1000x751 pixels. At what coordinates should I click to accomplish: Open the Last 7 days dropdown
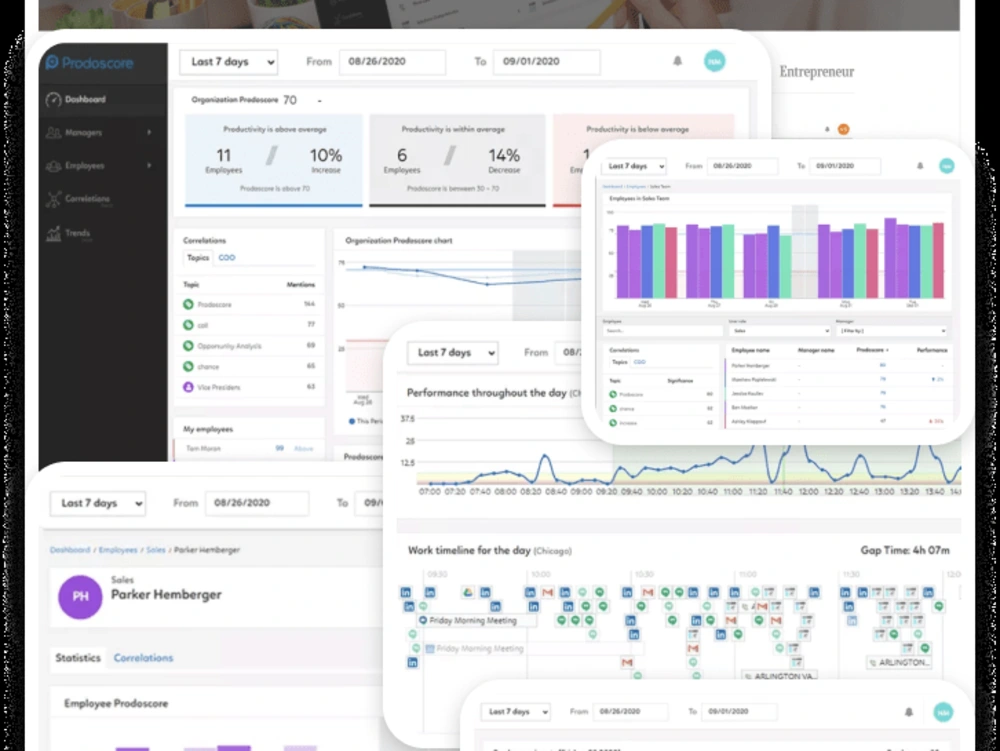coord(228,62)
